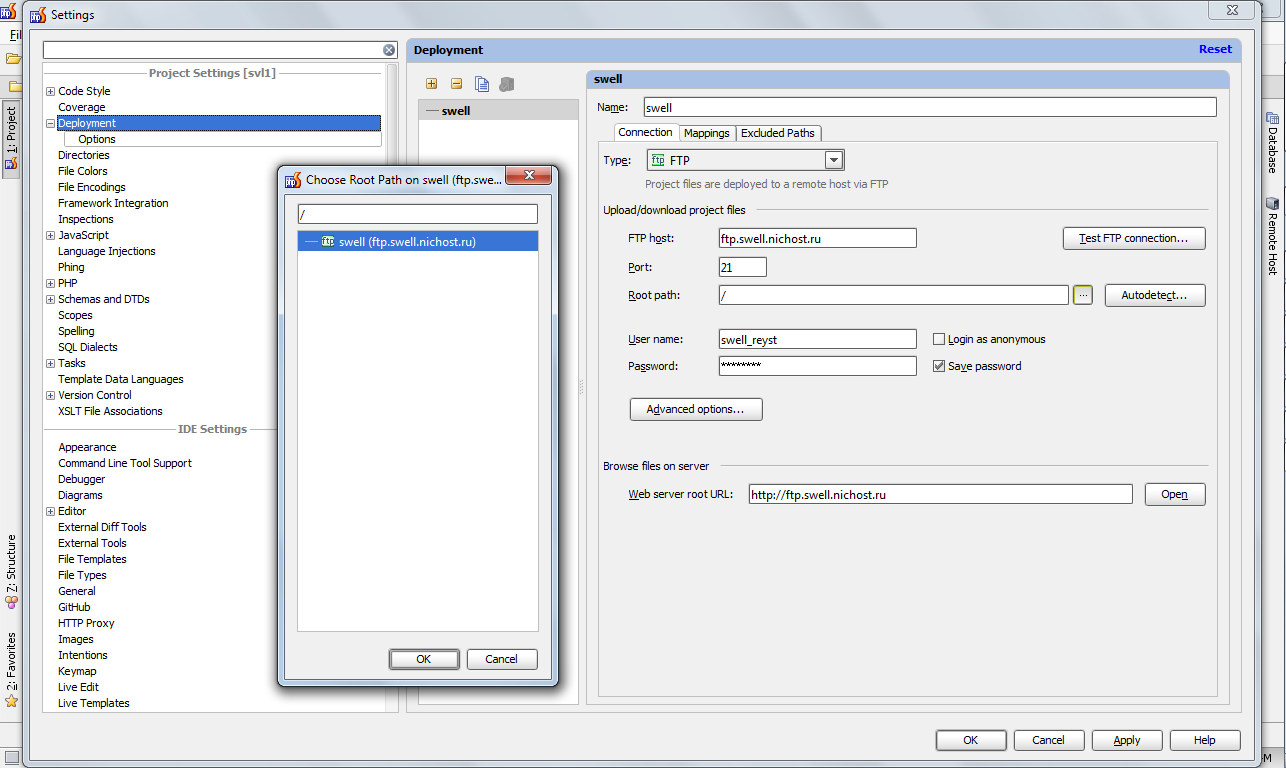Copy the selected server configuration
Image resolution: width=1286 pixels, height=768 pixels.
(482, 84)
